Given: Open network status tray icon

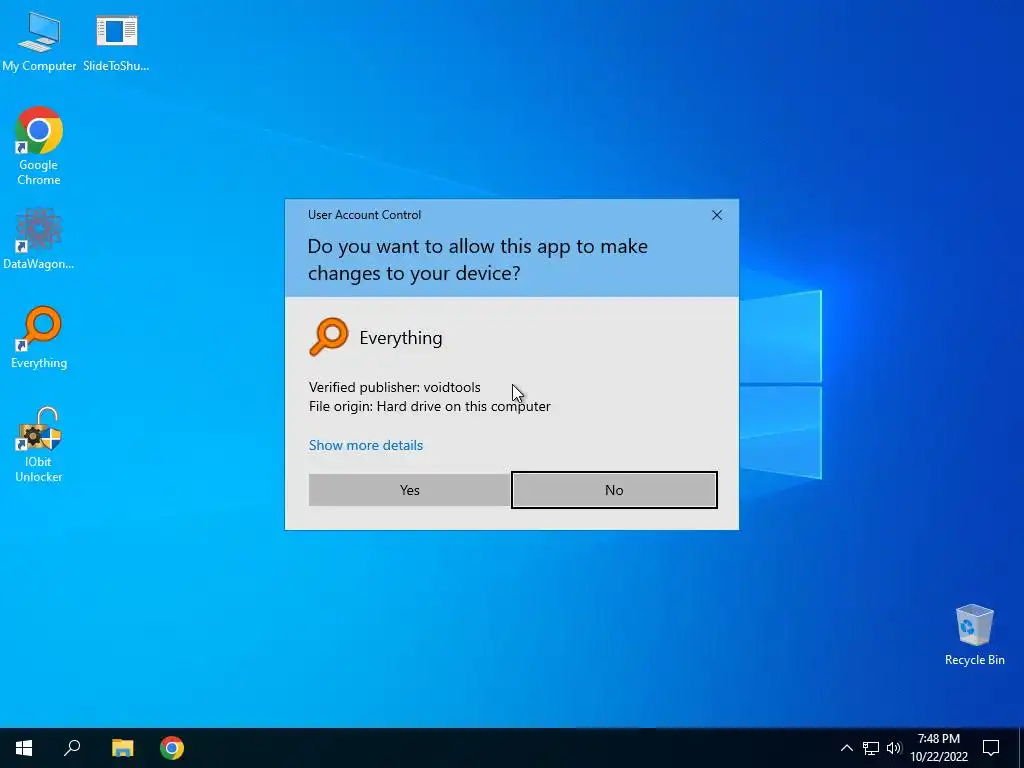Looking at the screenshot, I should [871, 748].
